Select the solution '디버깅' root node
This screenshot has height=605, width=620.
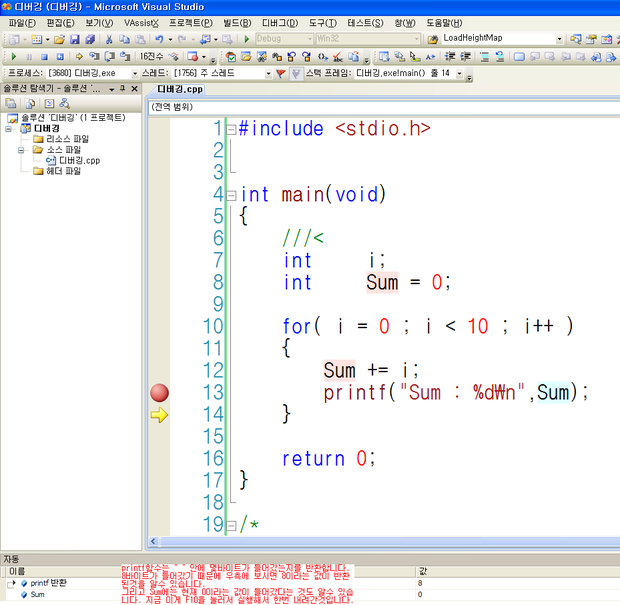(x=73, y=118)
